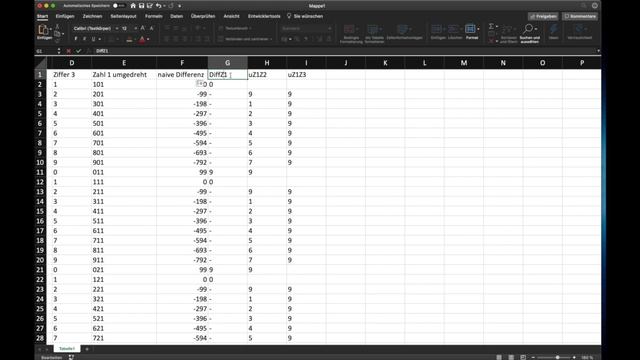The height and width of the screenshot is (360, 640).
Task: Open the Undo history dropdown arrow
Action: [164, 6]
